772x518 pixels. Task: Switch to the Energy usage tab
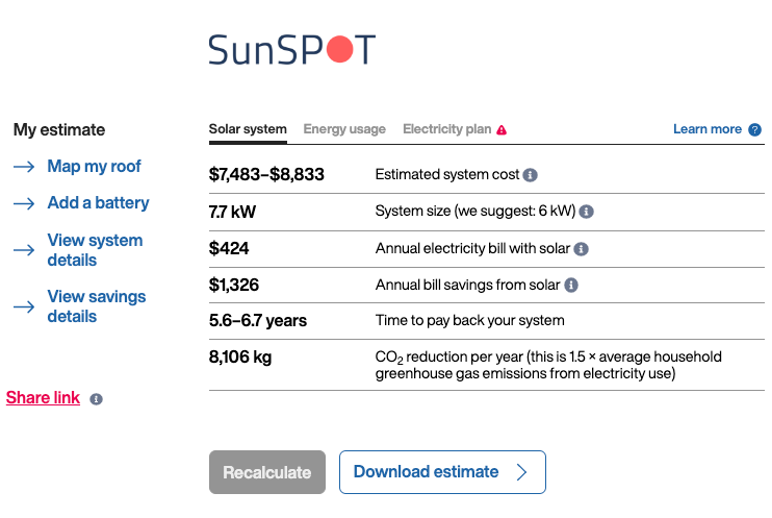point(344,129)
